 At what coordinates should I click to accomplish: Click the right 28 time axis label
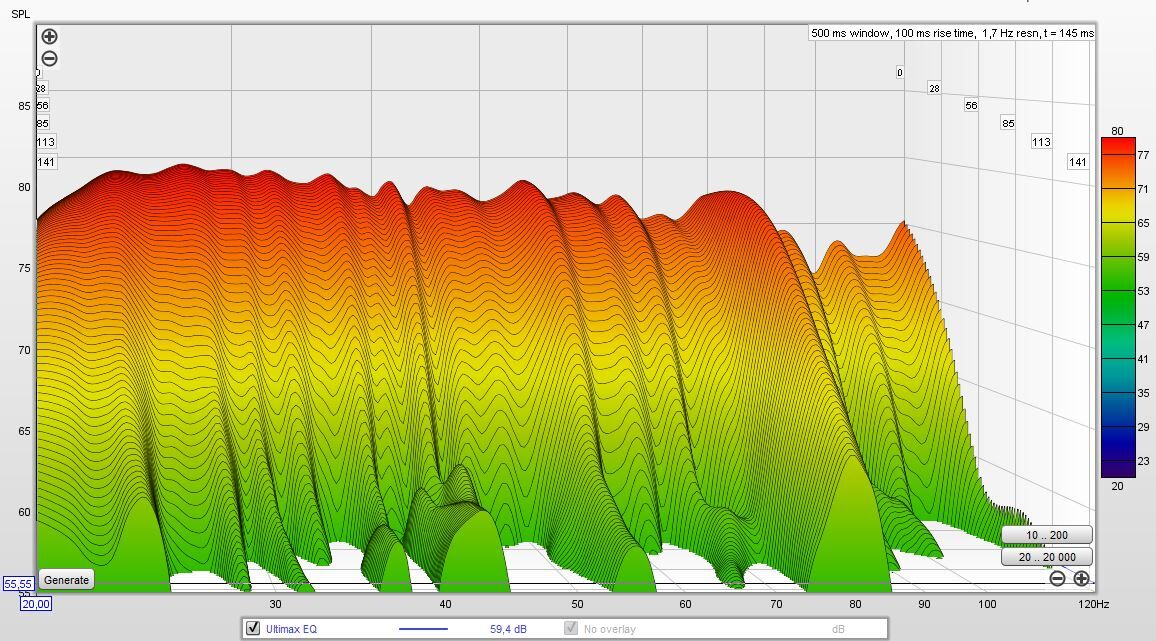(x=934, y=89)
